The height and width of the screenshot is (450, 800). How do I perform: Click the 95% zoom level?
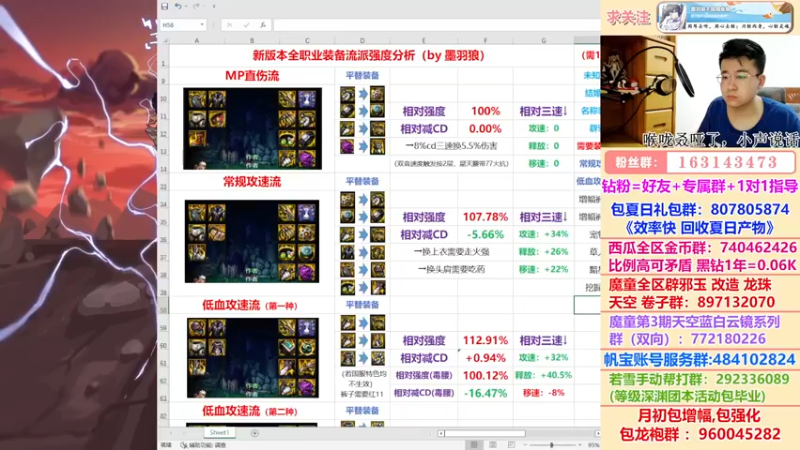pos(593,445)
